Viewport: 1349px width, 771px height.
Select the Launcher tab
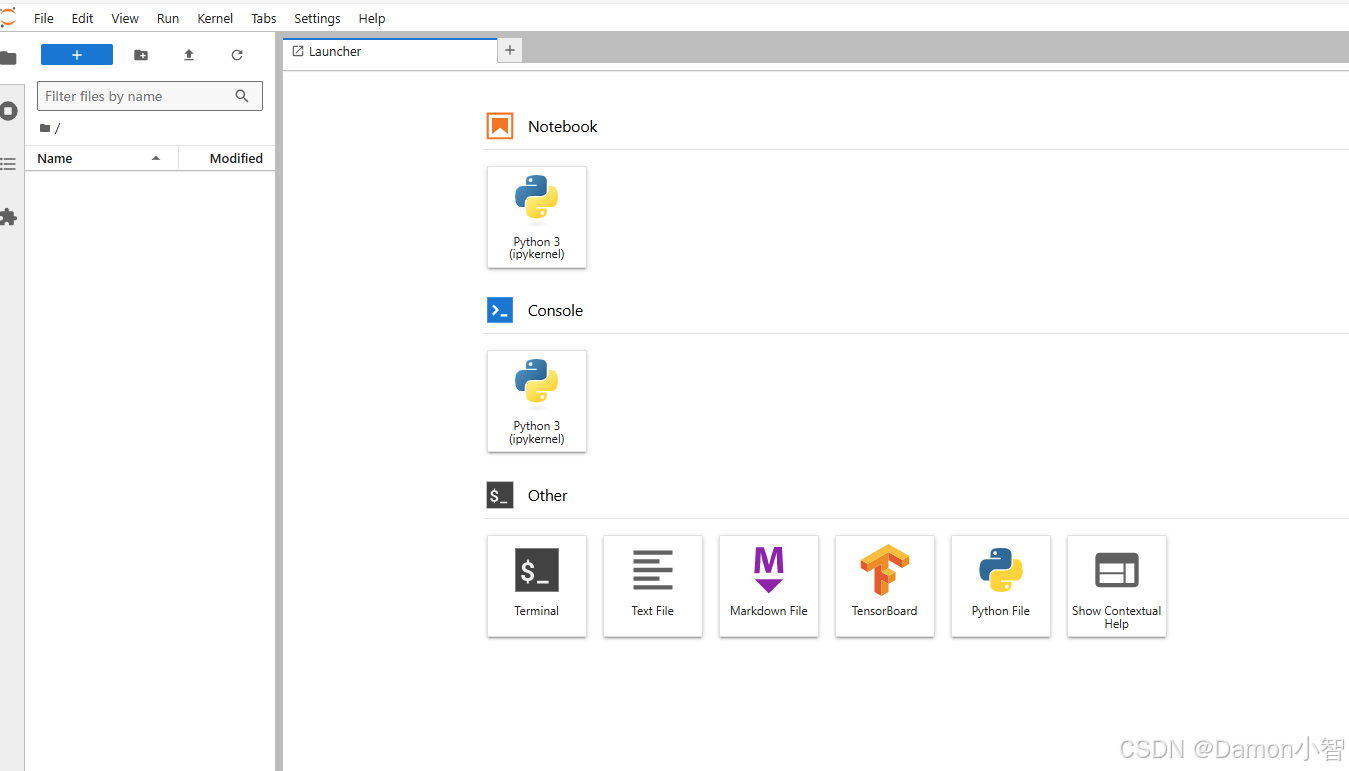tap(390, 51)
